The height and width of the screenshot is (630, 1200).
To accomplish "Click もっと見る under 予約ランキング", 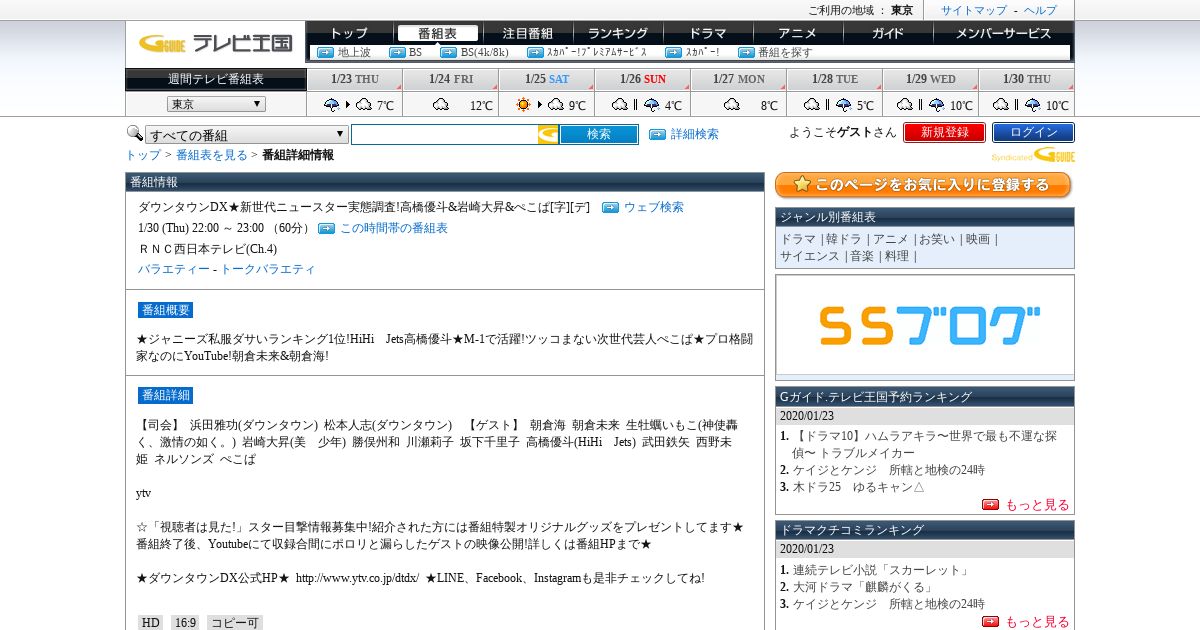I will (x=1037, y=505).
